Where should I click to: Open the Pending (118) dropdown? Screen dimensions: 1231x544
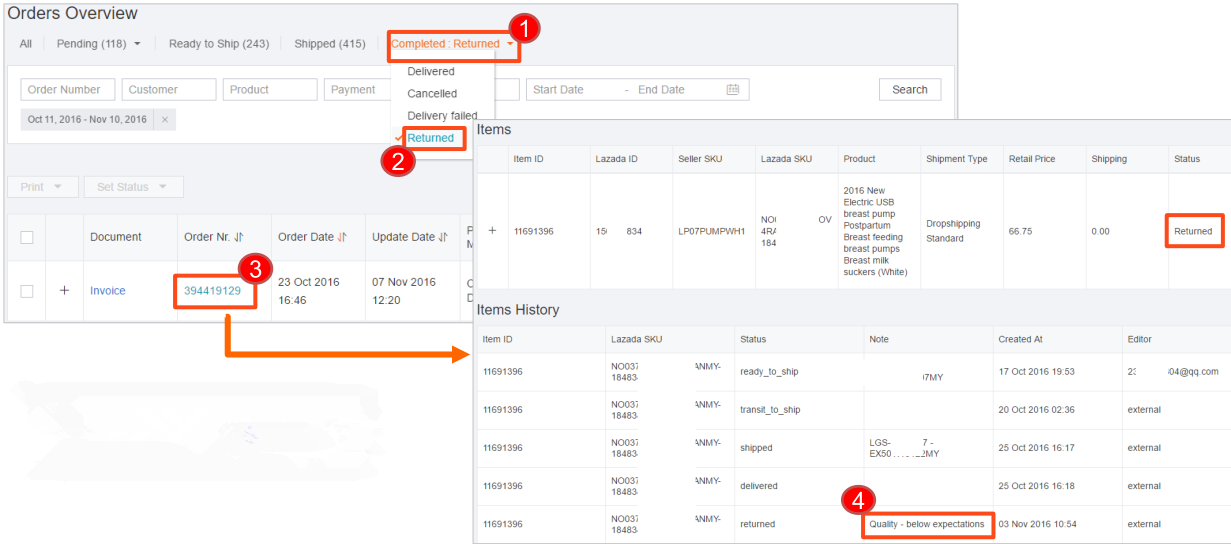98,44
